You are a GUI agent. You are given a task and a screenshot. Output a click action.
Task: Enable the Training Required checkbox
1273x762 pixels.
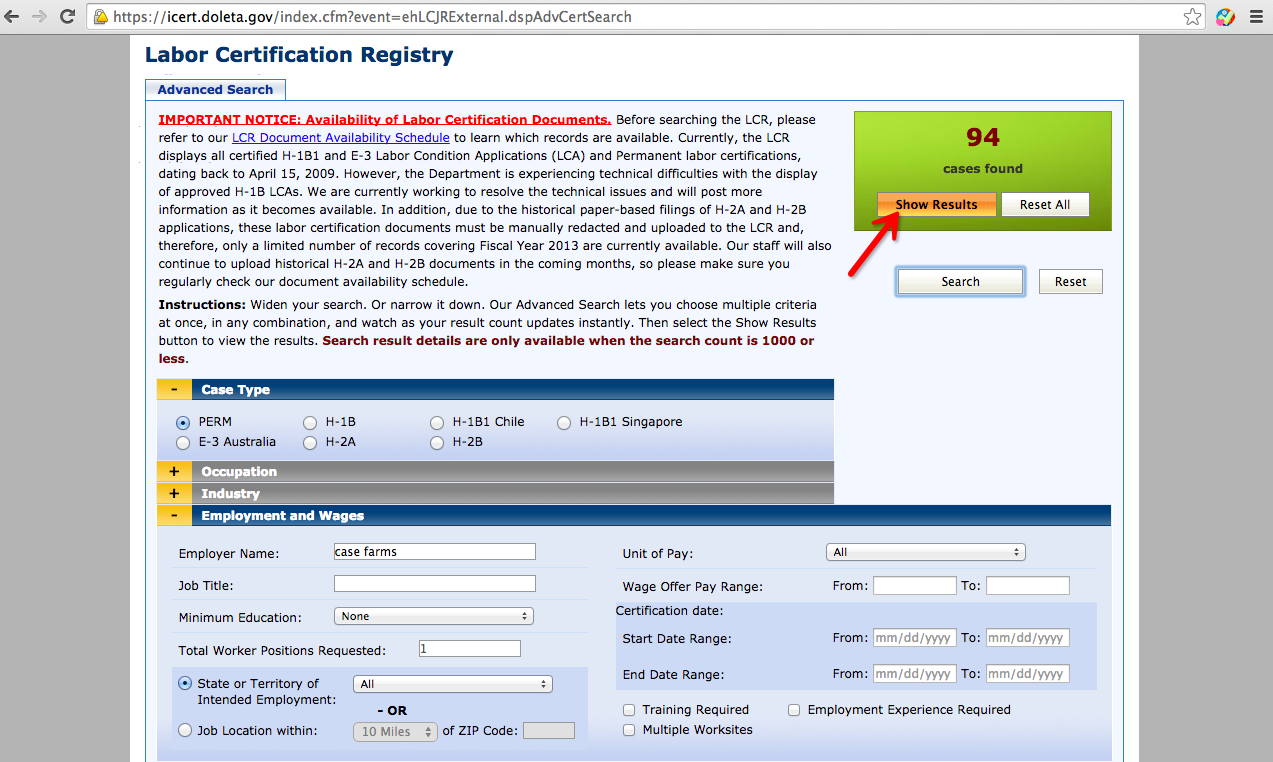pos(629,710)
